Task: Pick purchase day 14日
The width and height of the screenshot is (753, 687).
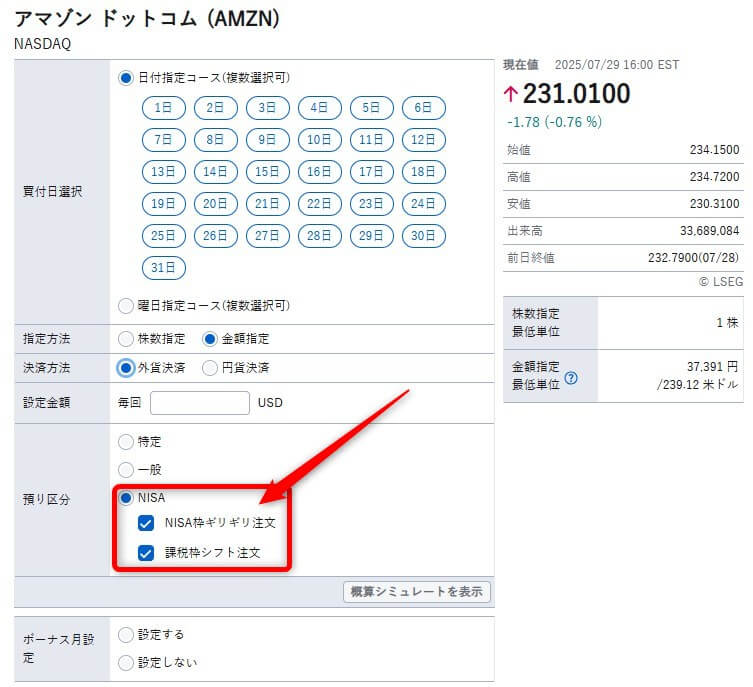Action: coord(216,172)
